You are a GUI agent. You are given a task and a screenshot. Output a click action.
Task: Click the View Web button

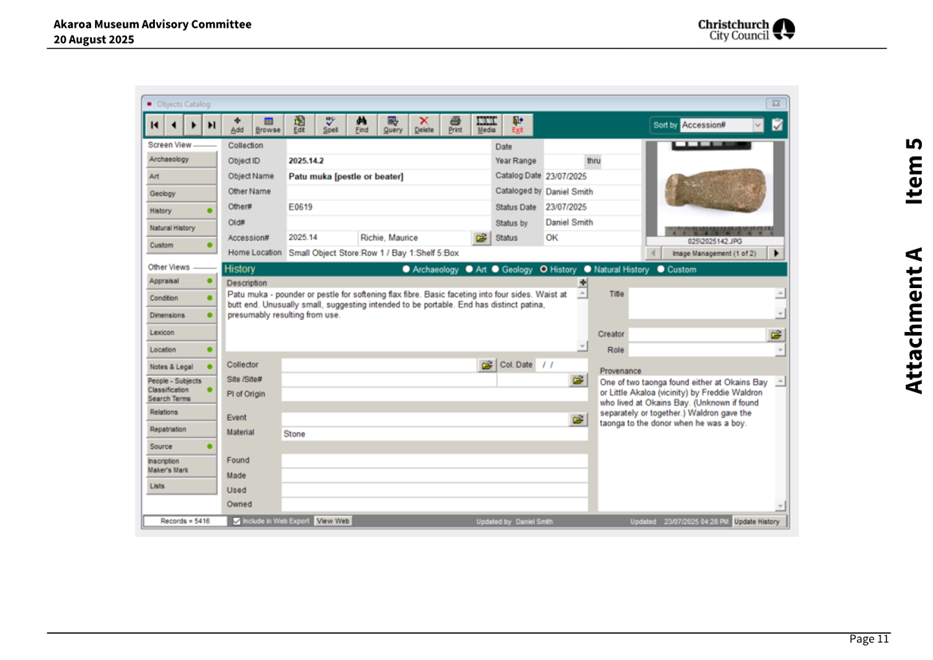(x=332, y=520)
